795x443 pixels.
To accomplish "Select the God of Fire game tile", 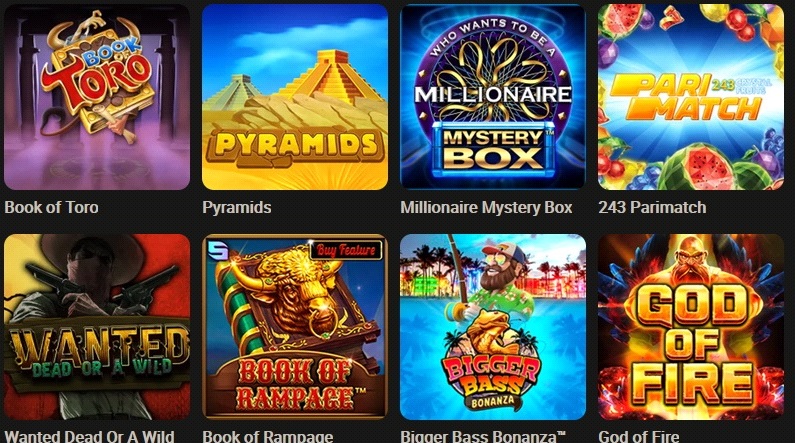I will click(691, 327).
